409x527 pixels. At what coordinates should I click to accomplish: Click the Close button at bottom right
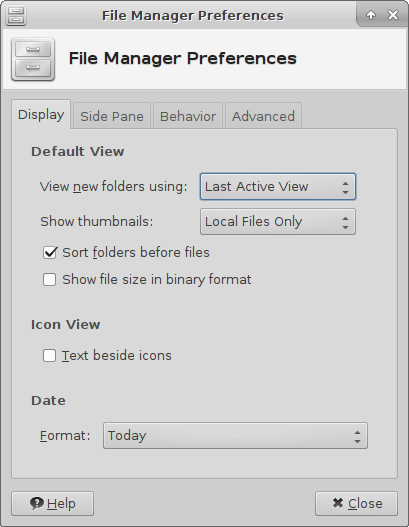(356, 503)
